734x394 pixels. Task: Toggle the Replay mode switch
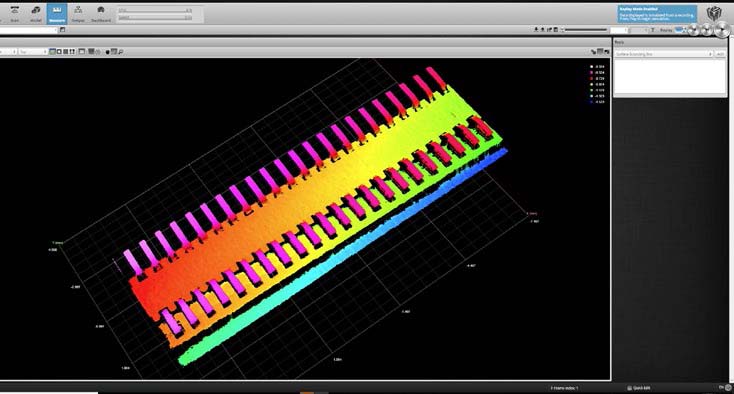coord(680,30)
